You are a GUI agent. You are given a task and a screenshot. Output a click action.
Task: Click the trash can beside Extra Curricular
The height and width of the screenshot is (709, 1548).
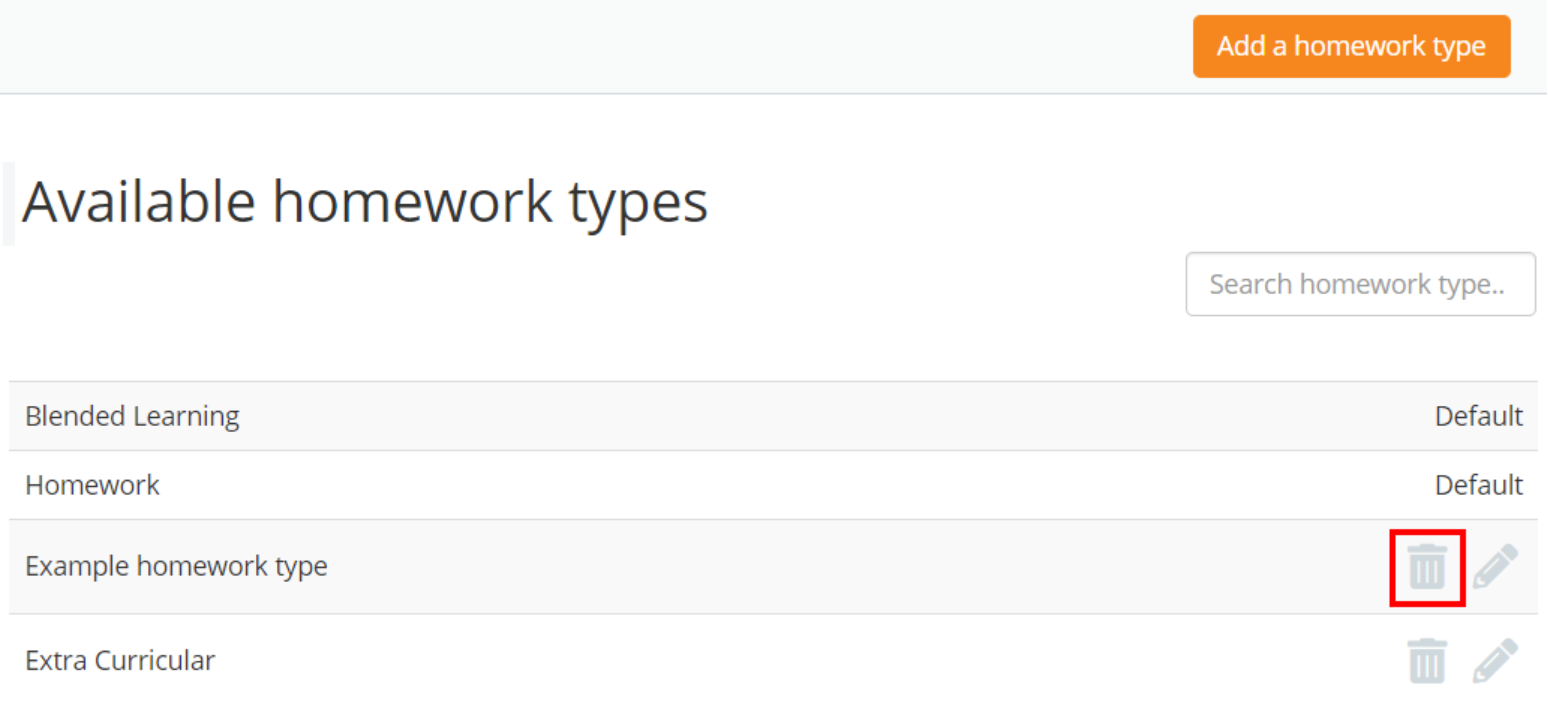[x=1427, y=660]
